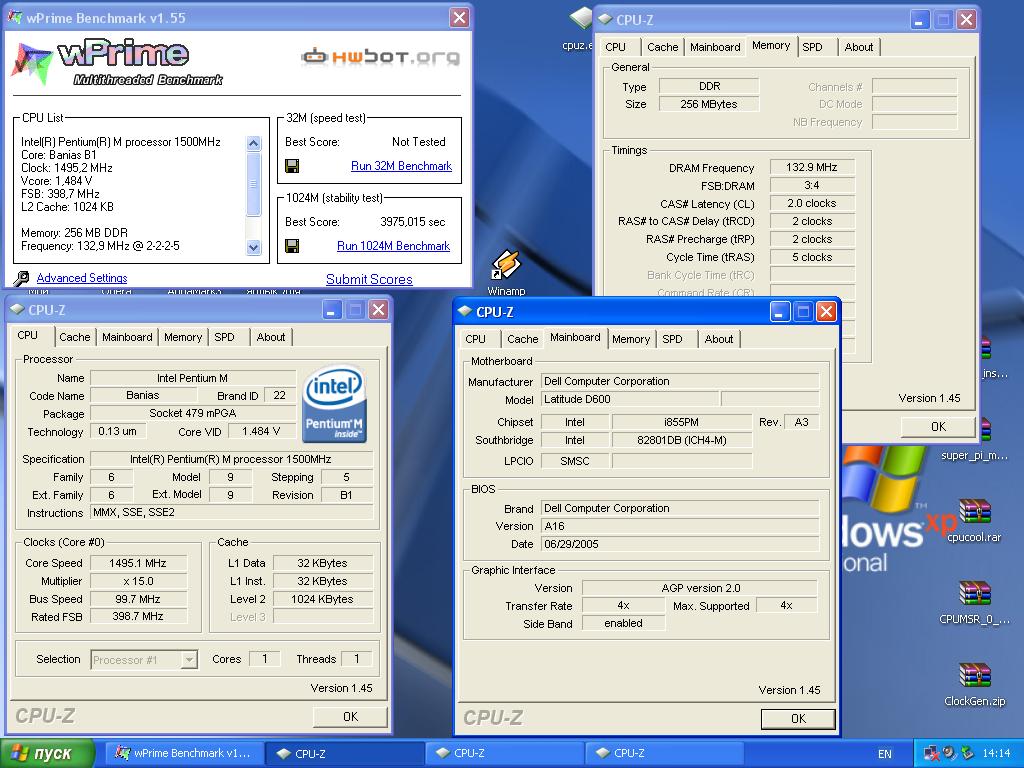
Task: Click the Rated FSB value 398.7 MHz
Action: [138, 616]
